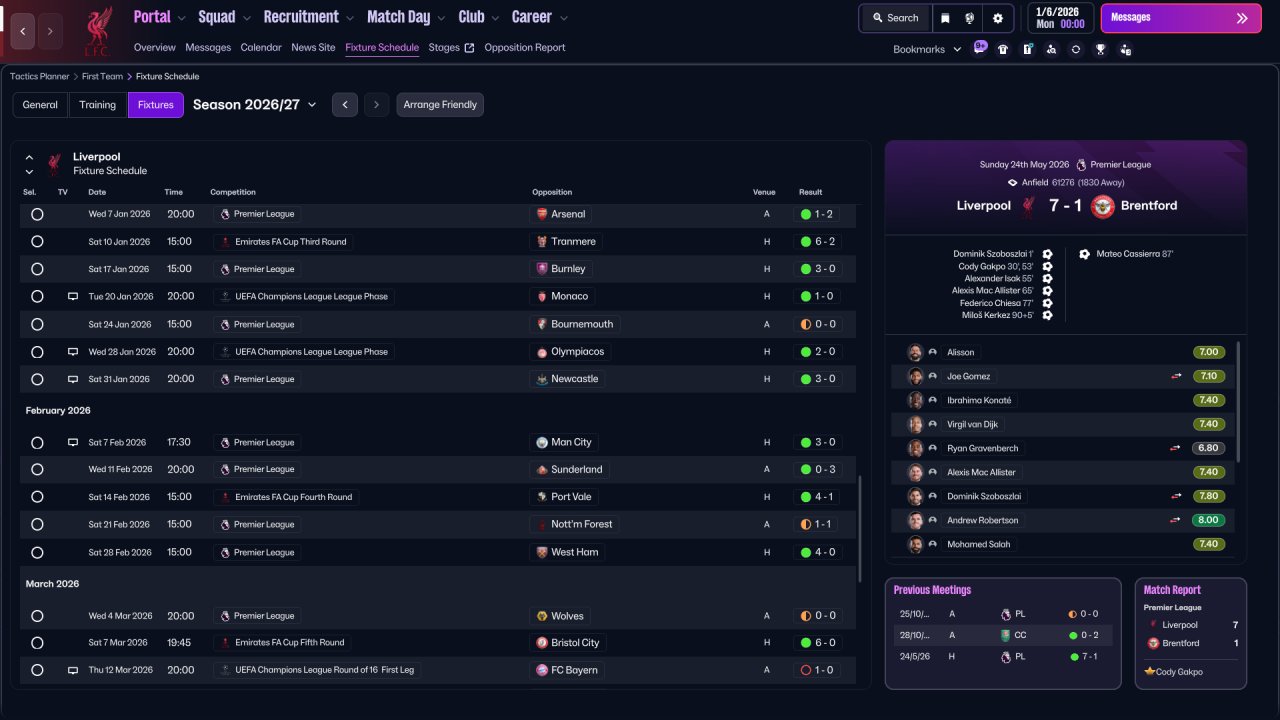Click the substitution icon next to Andrew Robertson

pyautogui.click(x=1177, y=521)
